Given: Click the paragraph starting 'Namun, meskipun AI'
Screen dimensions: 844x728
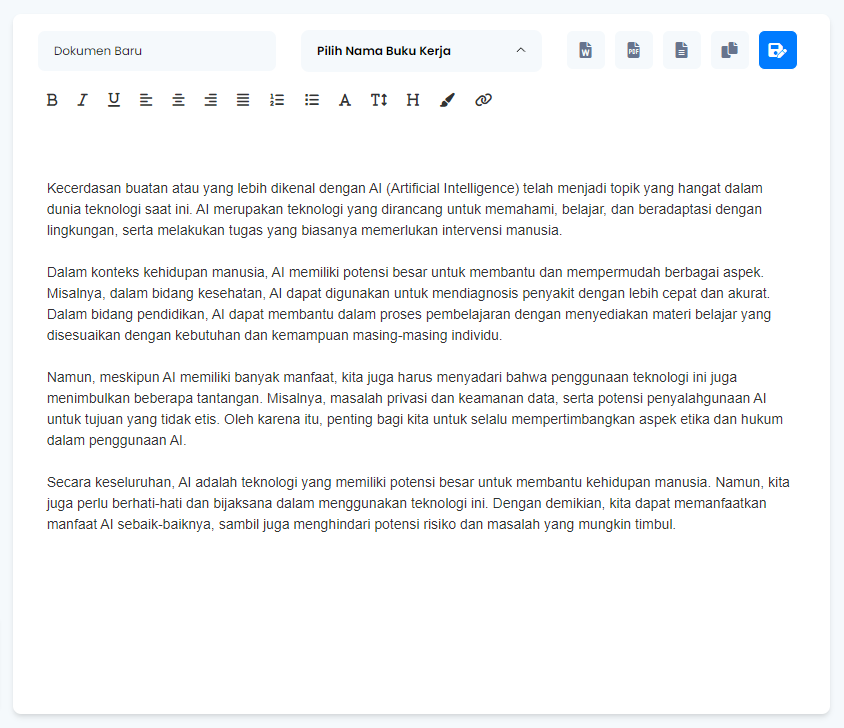Looking at the screenshot, I should [x=415, y=409].
